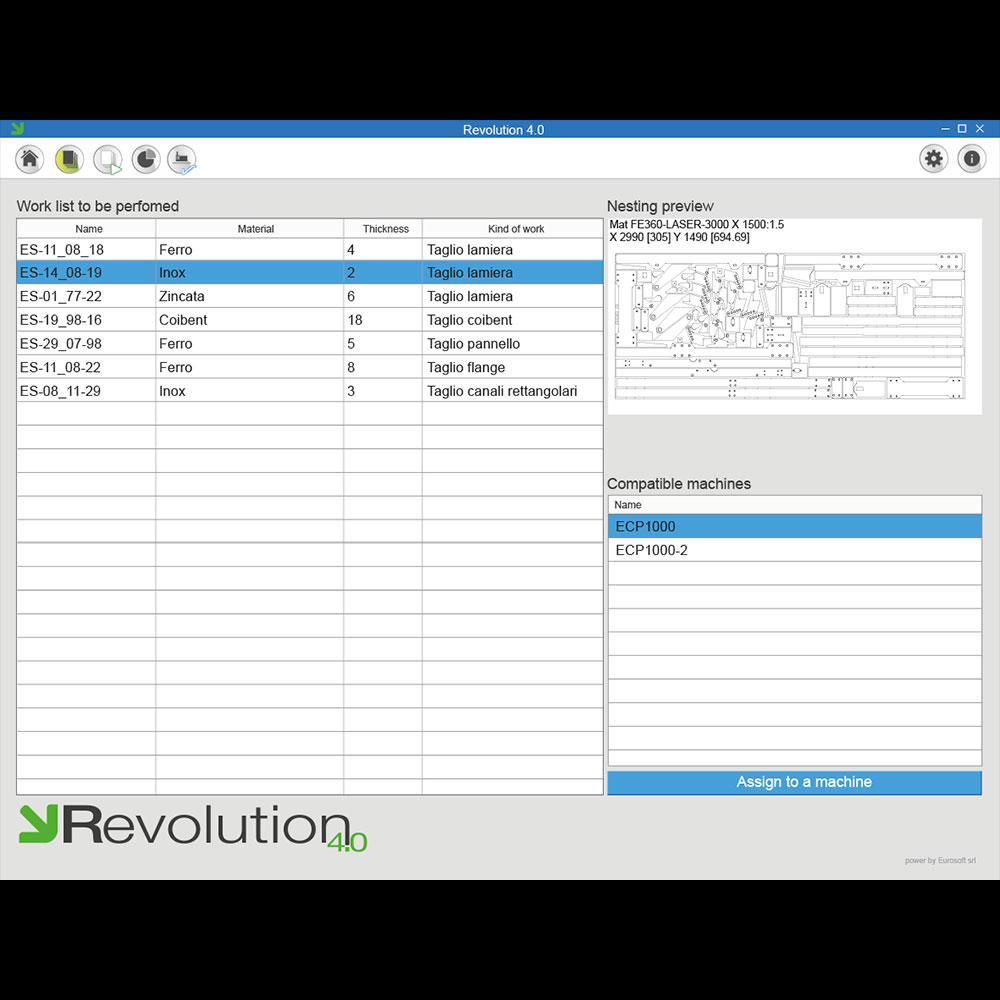Viewport: 1000px width, 1000px height.
Task: Minimize the Revolution 4.0 window
Action: pos(945,129)
